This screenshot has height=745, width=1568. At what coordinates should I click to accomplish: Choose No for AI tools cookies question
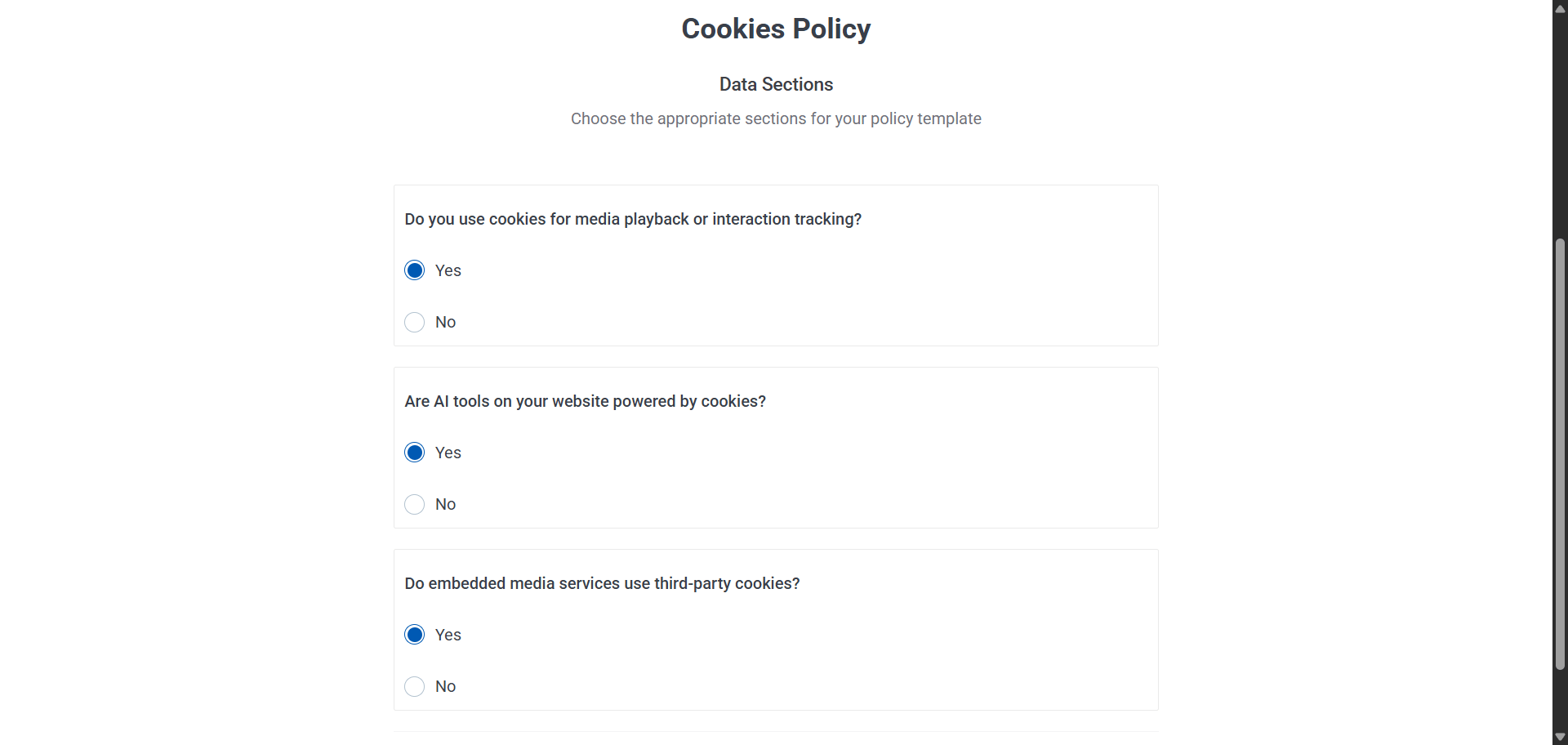tap(415, 504)
